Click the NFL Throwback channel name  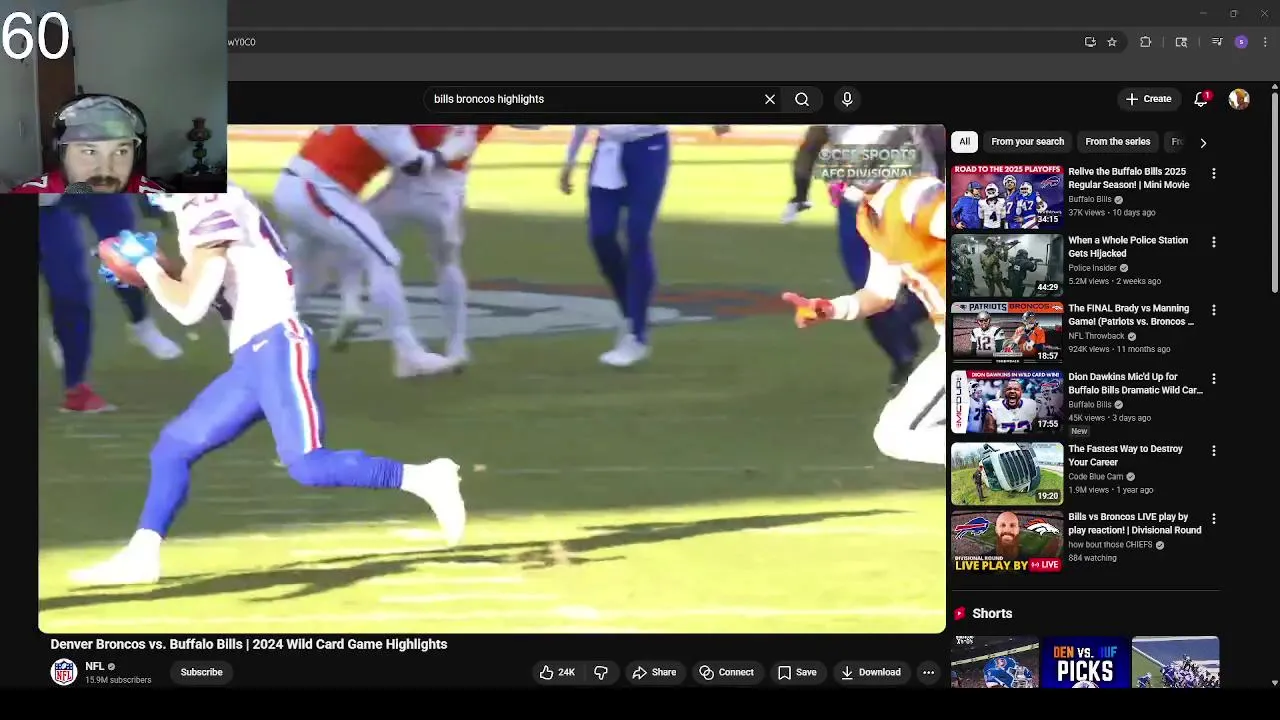[1096, 336]
